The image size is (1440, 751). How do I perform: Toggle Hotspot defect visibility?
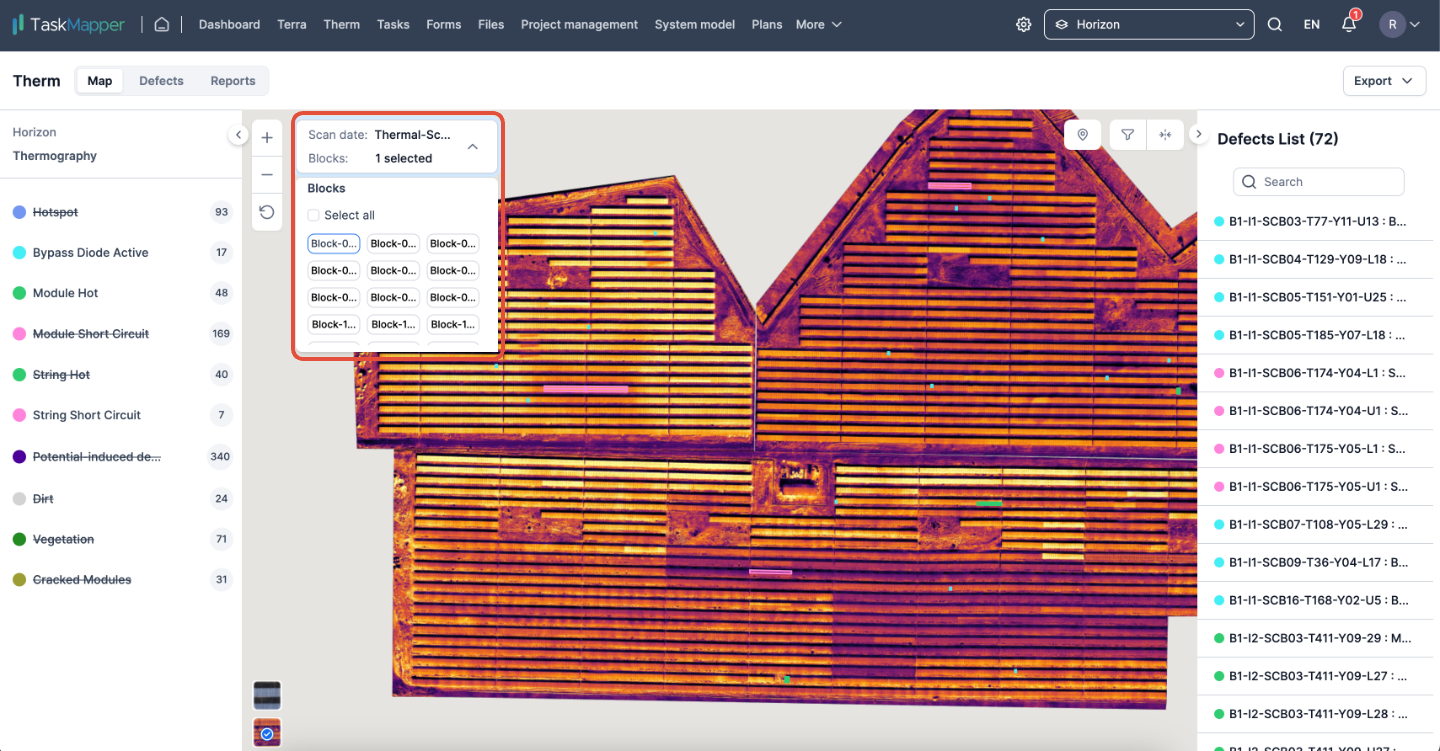[55, 212]
